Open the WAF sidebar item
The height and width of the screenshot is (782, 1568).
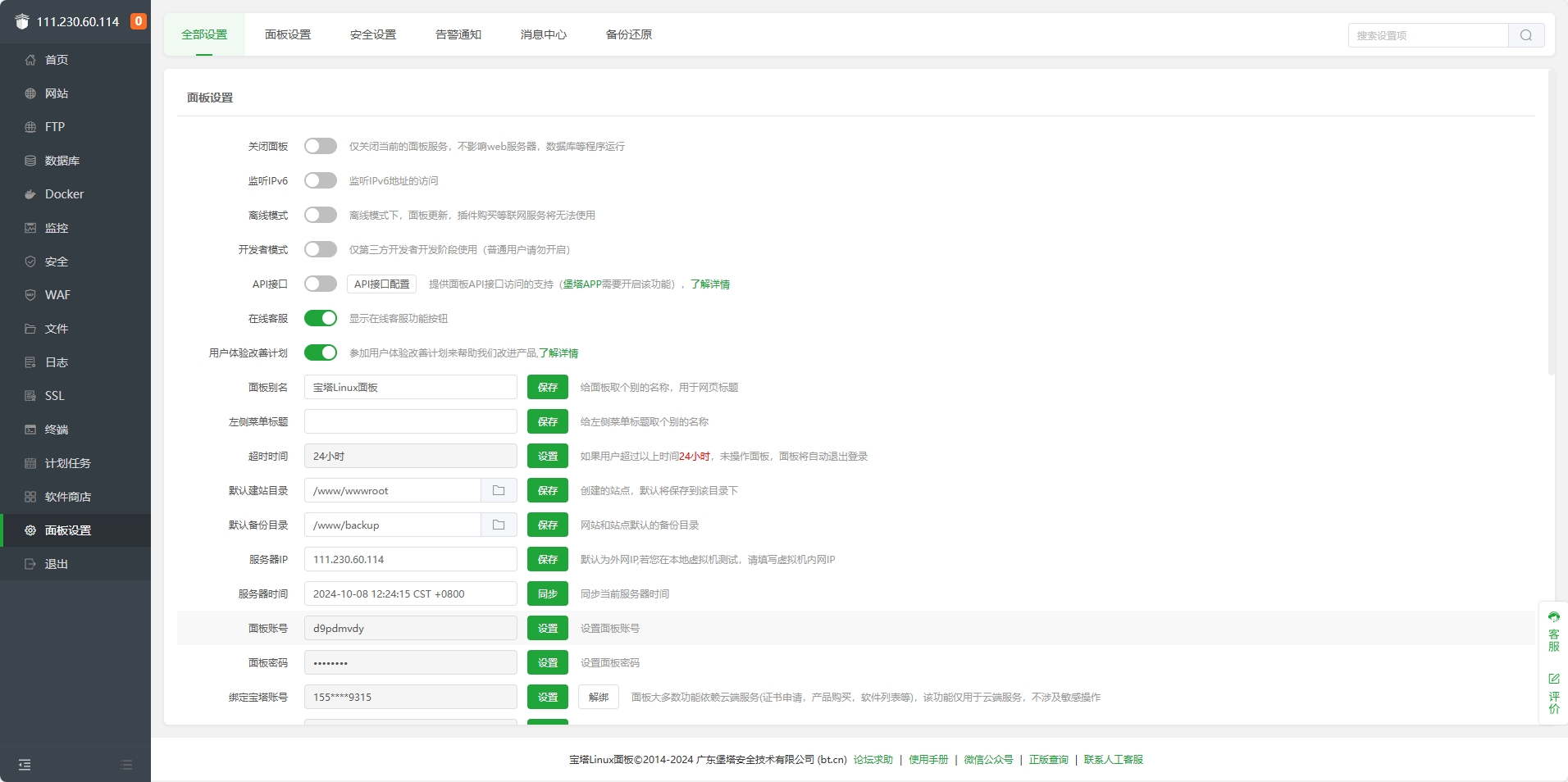(57, 295)
